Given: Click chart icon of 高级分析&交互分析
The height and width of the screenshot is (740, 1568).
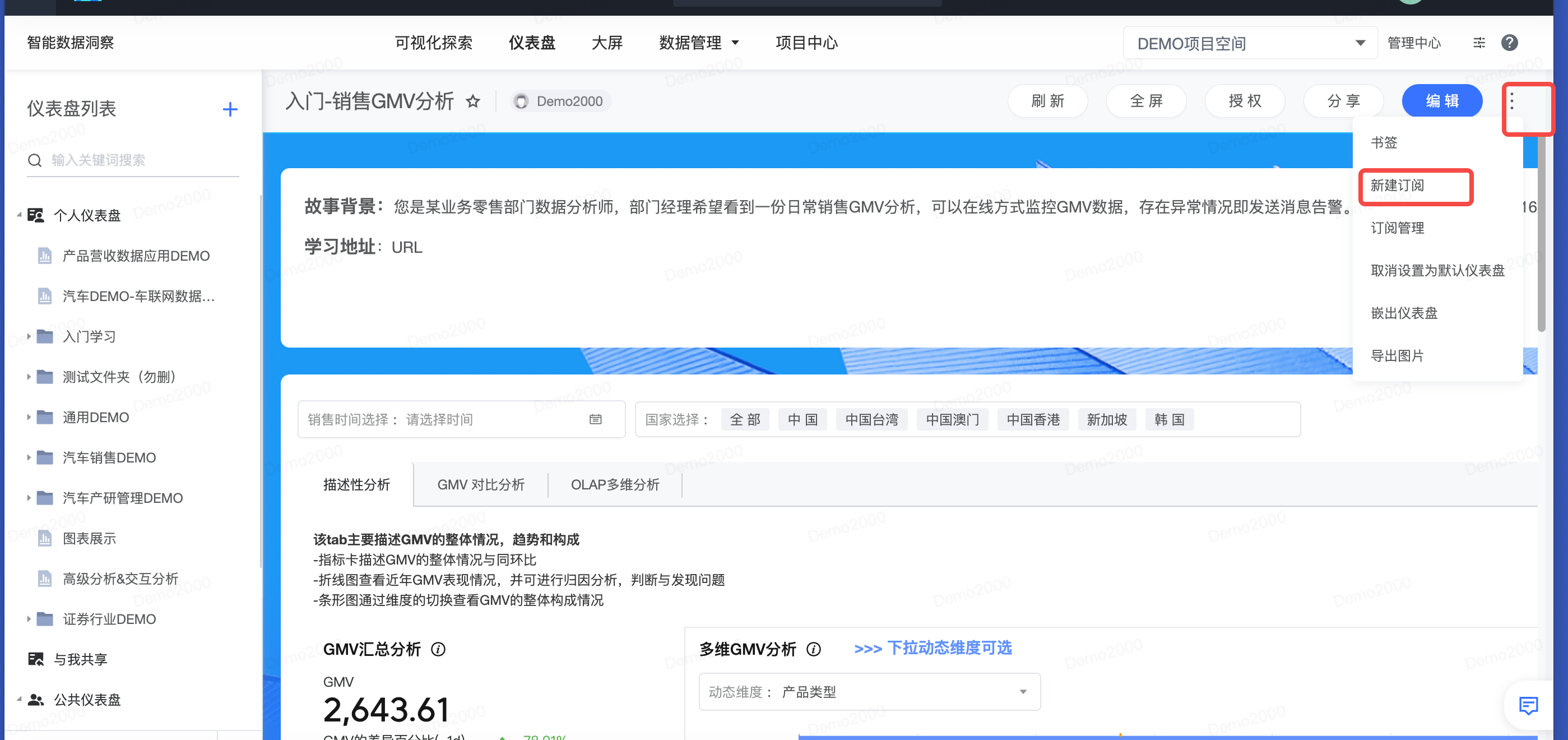Looking at the screenshot, I should [x=45, y=579].
